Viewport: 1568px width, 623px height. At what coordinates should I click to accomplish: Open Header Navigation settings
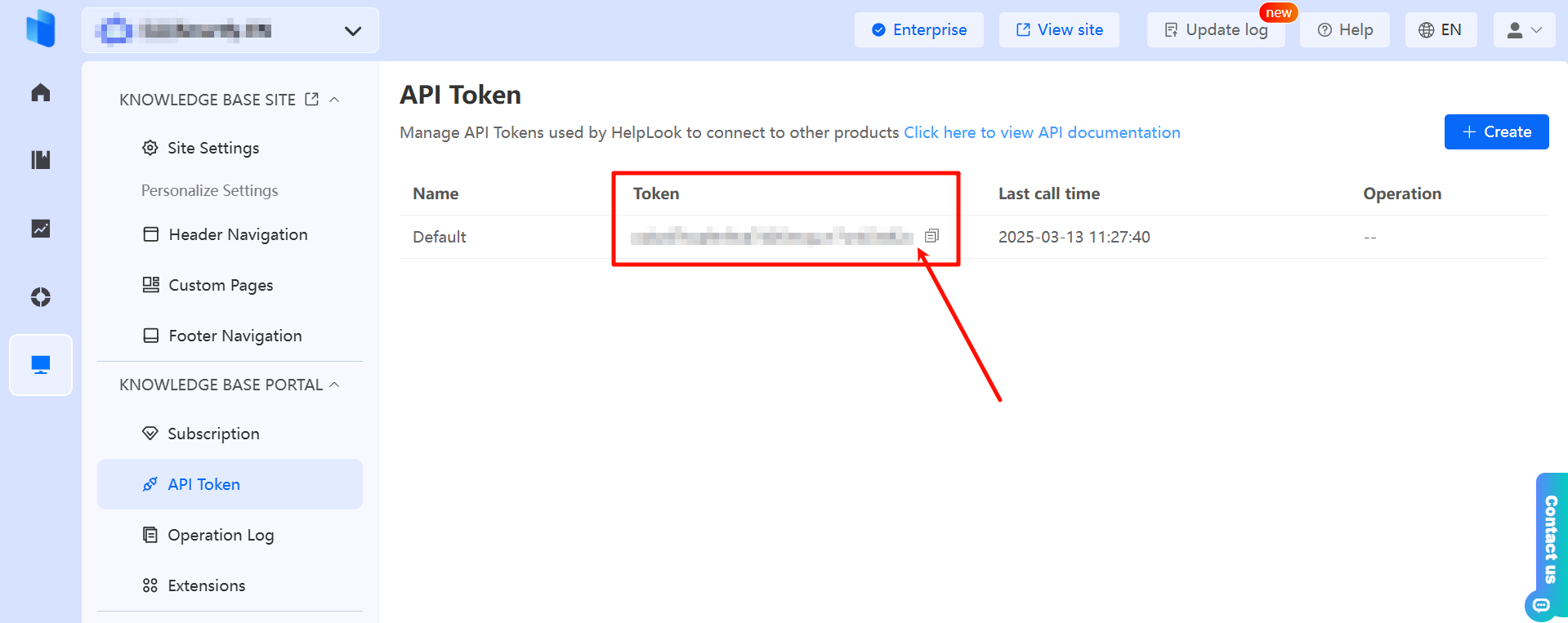(237, 234)
